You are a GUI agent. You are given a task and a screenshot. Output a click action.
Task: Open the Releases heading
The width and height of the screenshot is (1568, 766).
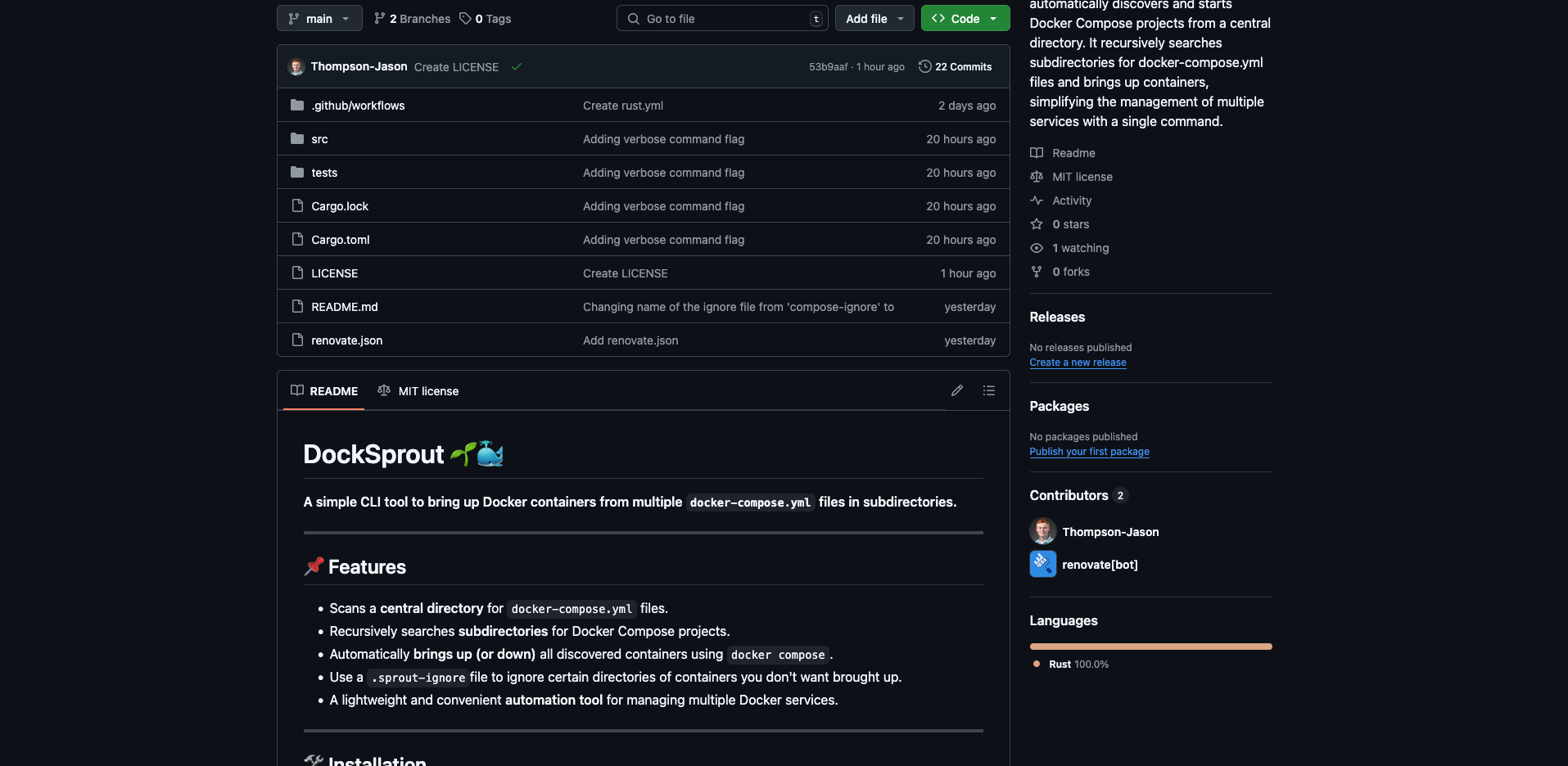click(1057, 317)
